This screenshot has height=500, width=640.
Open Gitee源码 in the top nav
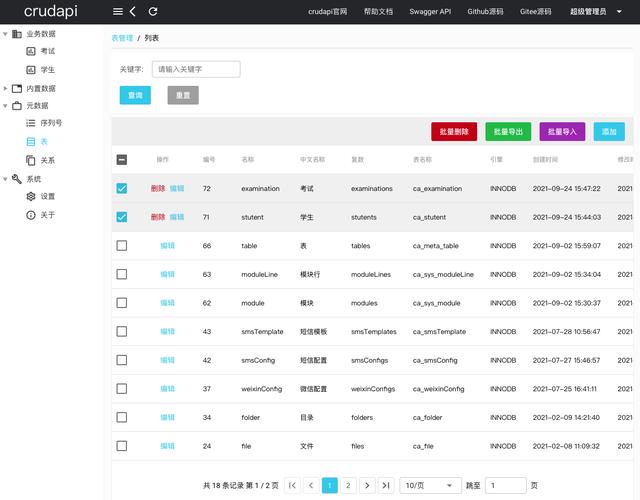point(536,11)
